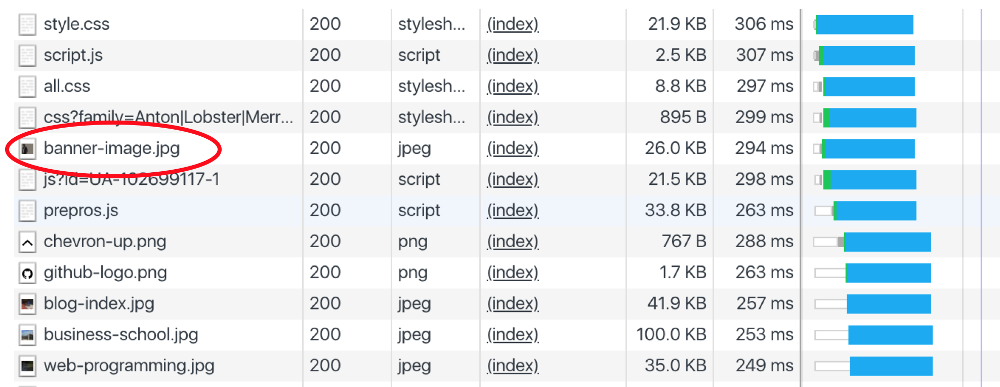Open the (index) initiator for banner-image.jpg
Screen dimensions: 1000x387
pos(513,149)
